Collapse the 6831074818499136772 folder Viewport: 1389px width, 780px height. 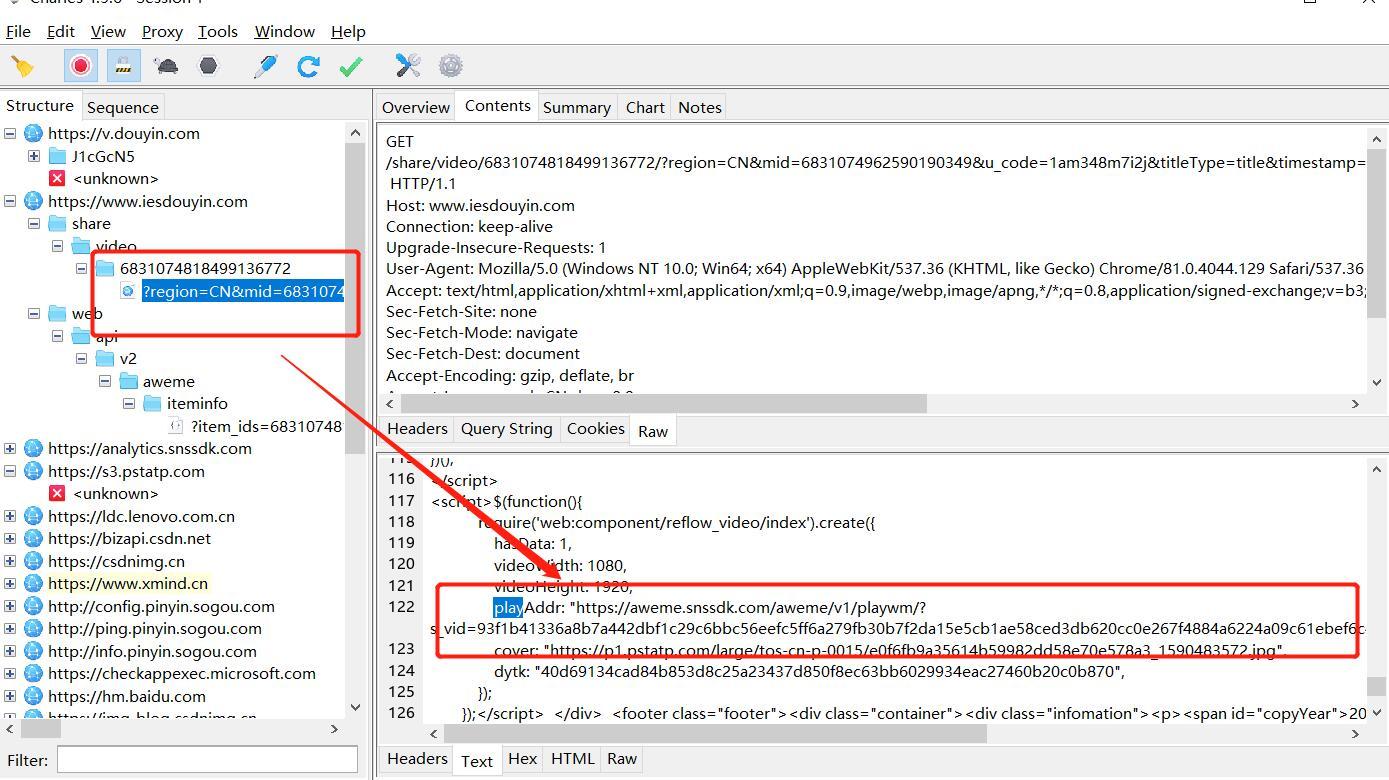click(x=82, y=268)
